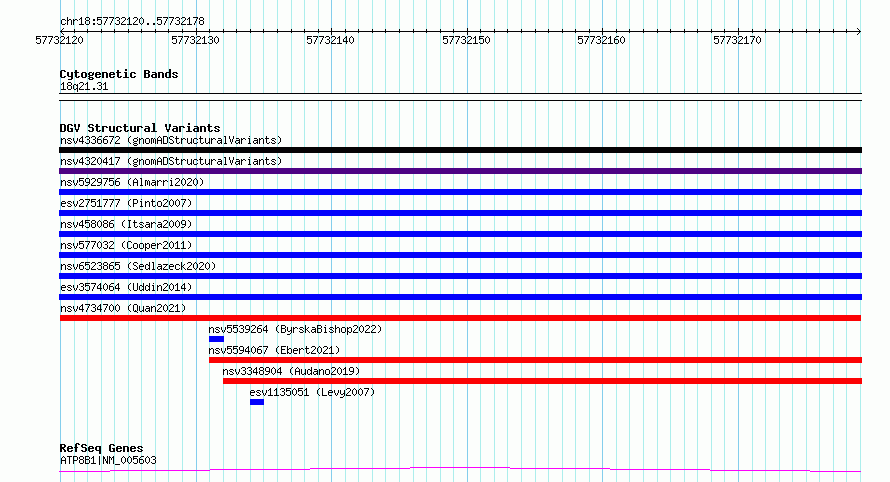Open variant esv1135051 (Levy2007) label
This screenshot has height=482, width=890.
pyautogui.click(x=312, y=392)
